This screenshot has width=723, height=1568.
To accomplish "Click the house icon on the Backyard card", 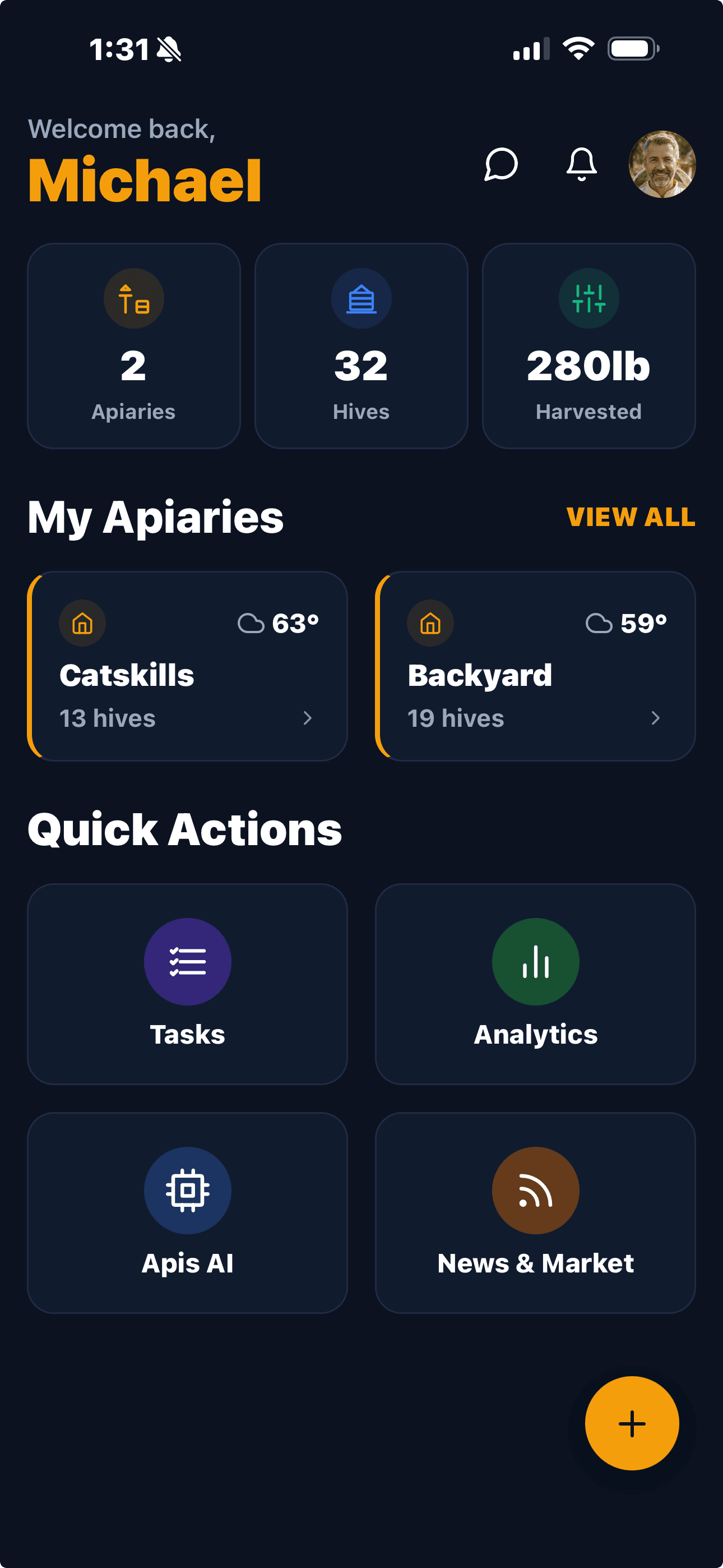I will (430, 623).
